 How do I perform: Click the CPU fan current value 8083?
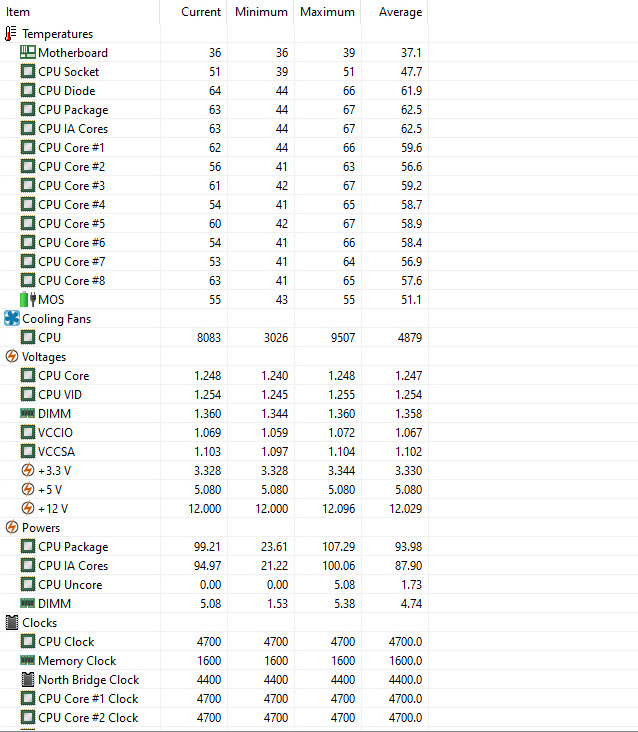(x=209, y=337)
